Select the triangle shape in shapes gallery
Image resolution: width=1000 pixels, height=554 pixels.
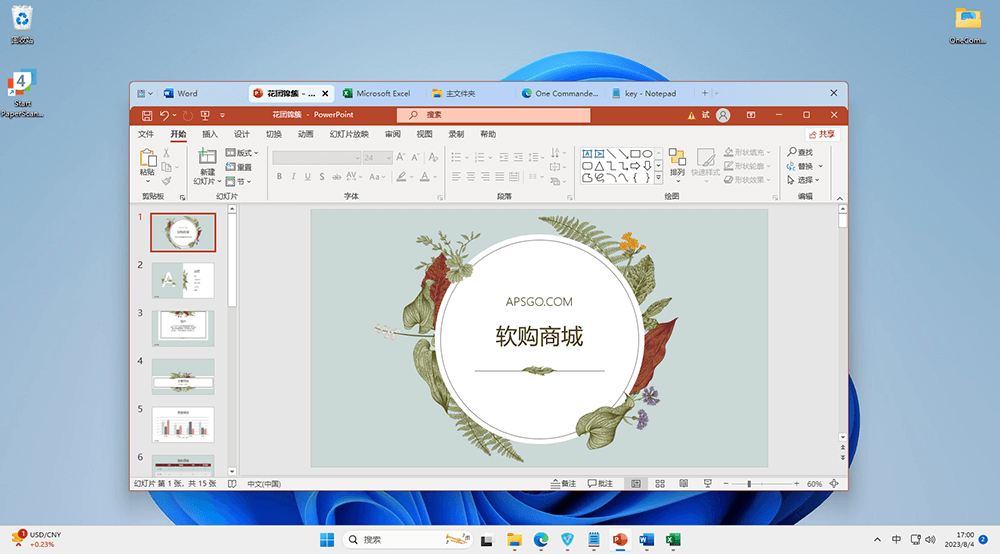coord(599,166)
